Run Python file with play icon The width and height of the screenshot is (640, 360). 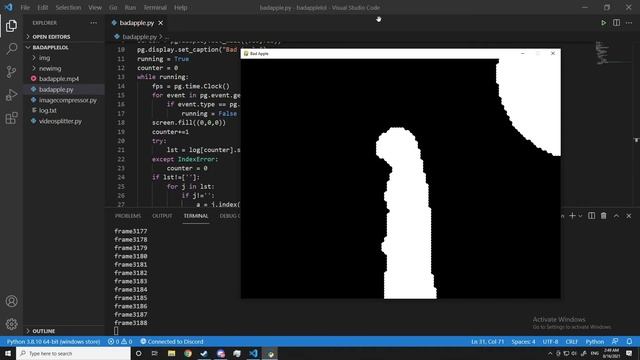(x=603, y=23)
